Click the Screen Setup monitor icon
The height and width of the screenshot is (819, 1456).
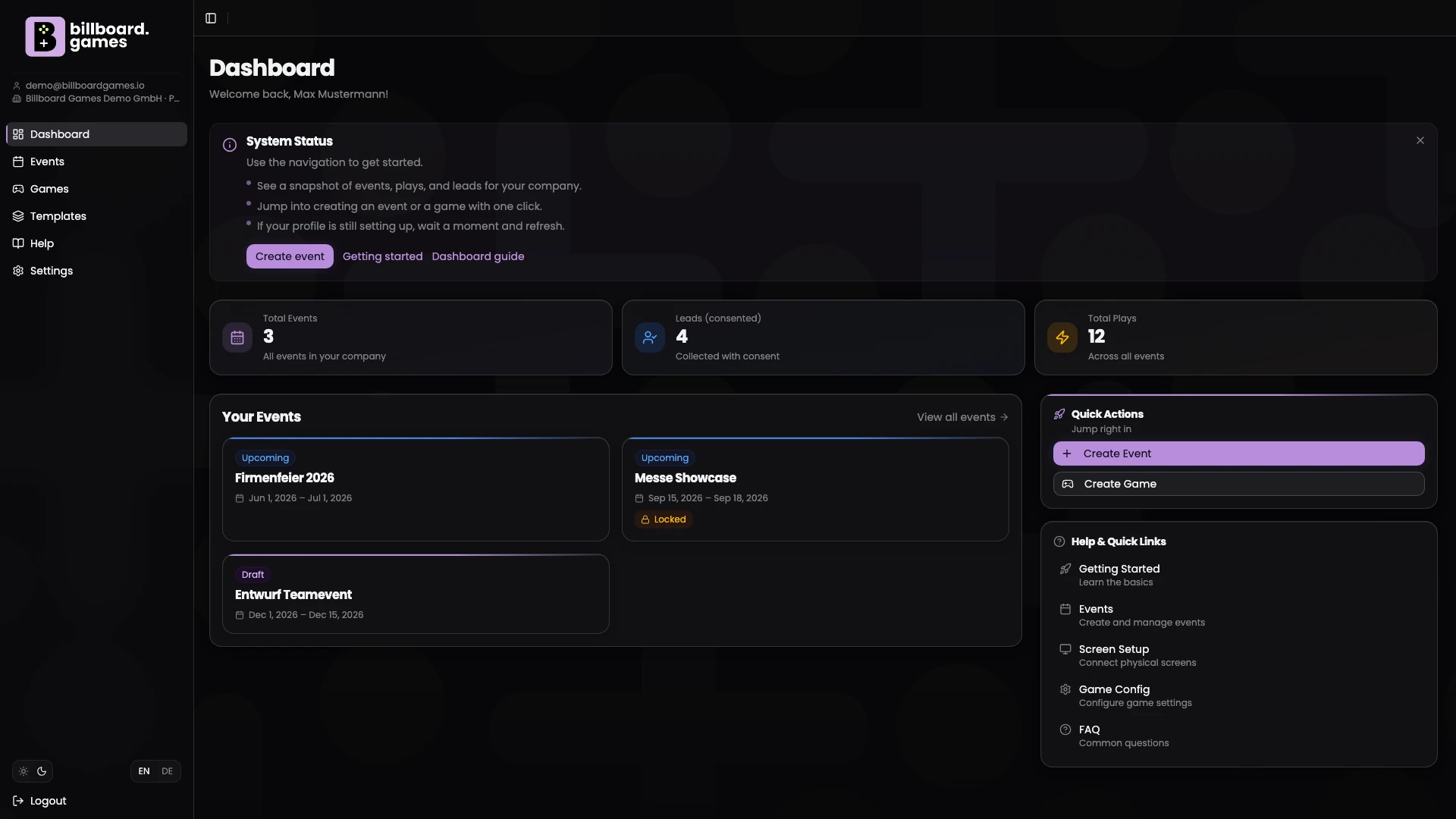pyautogui.click(x=1065, y=649)
